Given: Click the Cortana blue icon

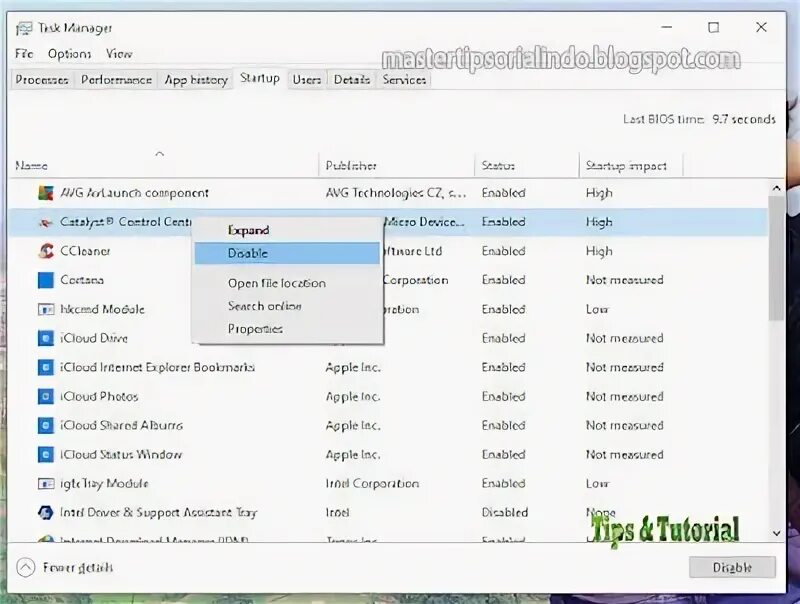Looking at the screenshot, I should point(45,280).
